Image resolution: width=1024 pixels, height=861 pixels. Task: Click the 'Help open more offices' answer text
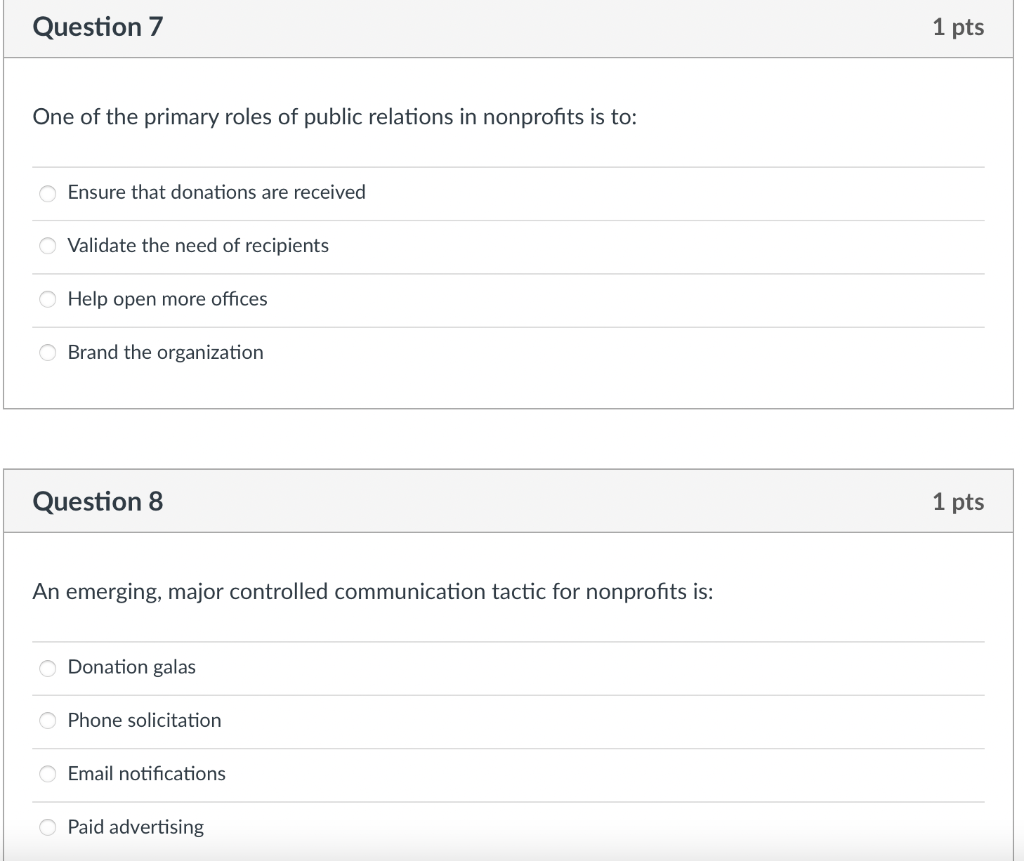coord(167,299)
